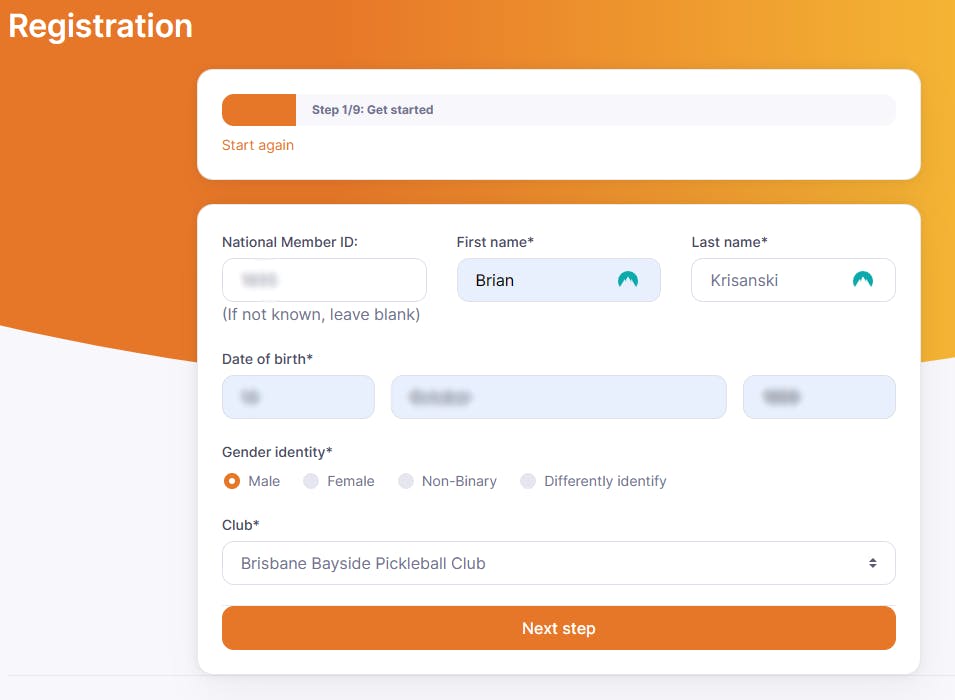955x700 pixels.
Task: Open the Club dropdown list
Action: click(x=558, y=563)
